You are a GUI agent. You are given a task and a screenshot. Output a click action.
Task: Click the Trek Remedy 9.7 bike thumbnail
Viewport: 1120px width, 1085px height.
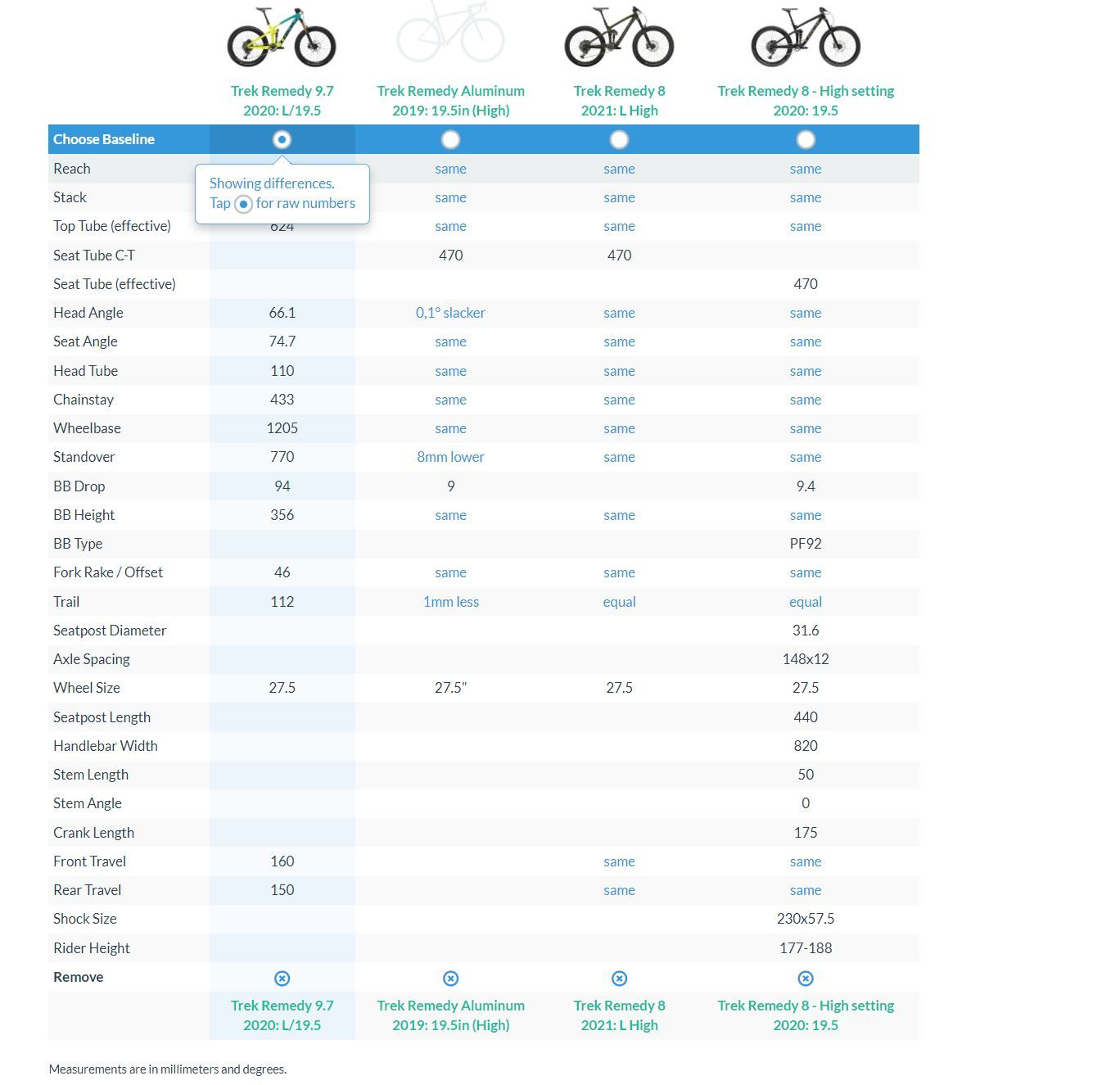pyautogui.click(x=282, y=38)
